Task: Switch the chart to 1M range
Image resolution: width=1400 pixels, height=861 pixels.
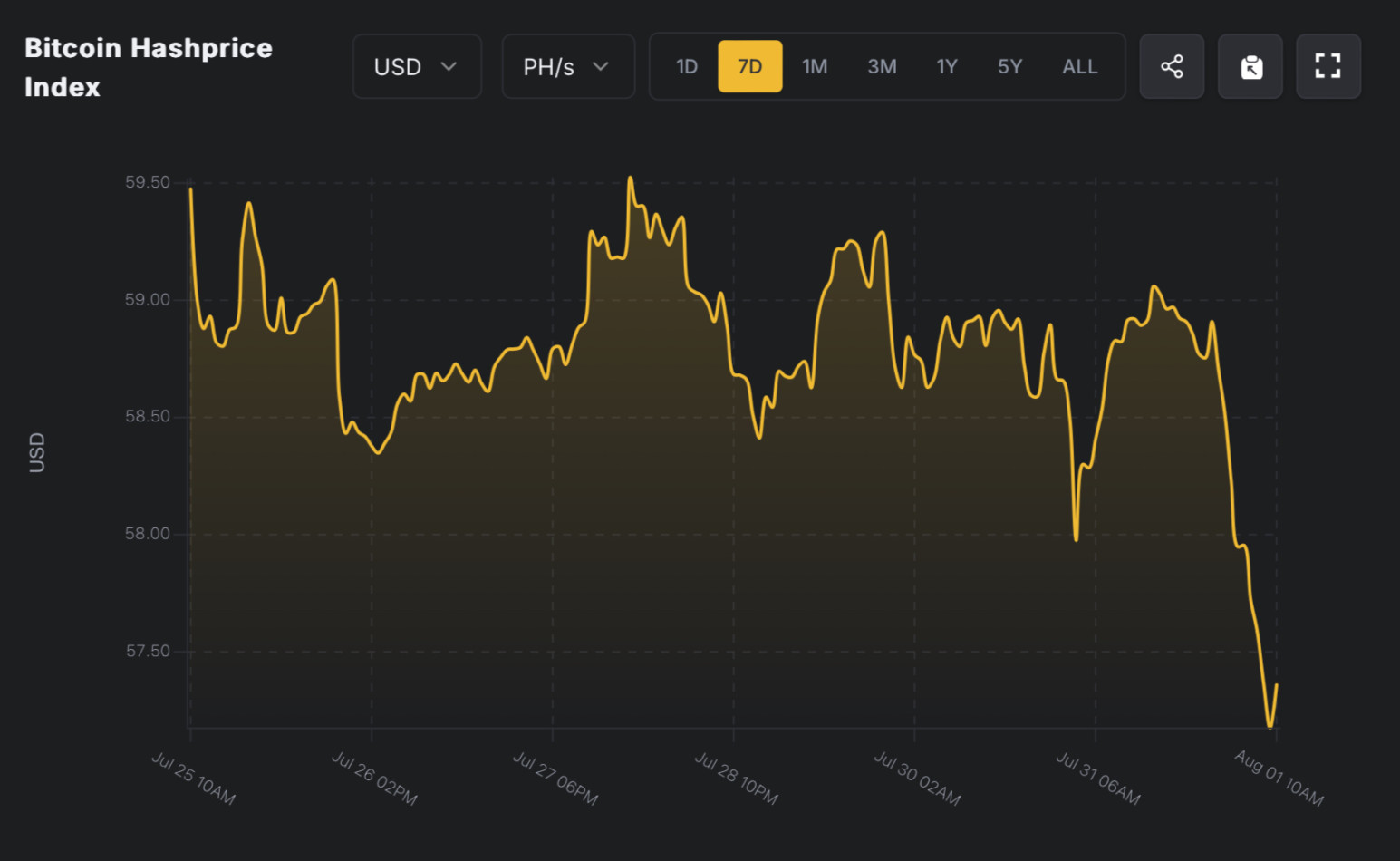Action: pyautogui.click(x=815, y=66)
